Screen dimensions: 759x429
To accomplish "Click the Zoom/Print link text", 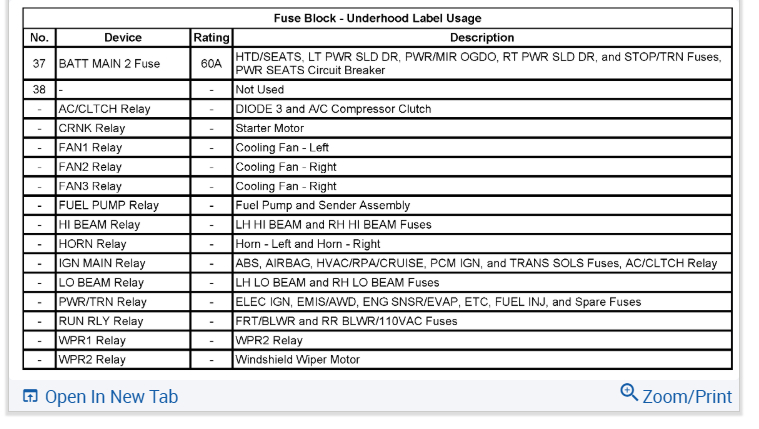I will pyautogui.click(x=687, y=397).
